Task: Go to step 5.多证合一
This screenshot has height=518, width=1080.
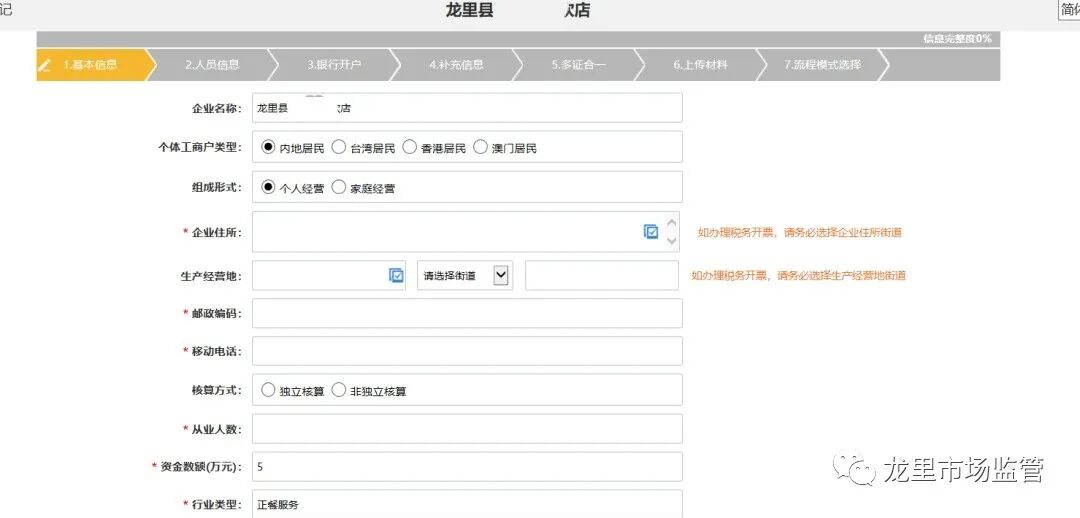Action: 579,65
